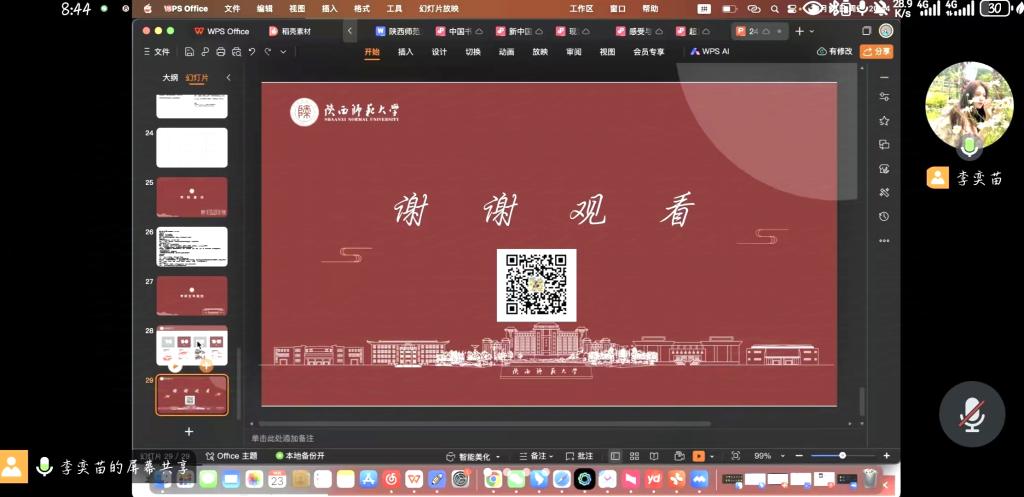Click the star icon in right sidebar
The height and width of the screenshot is (497, 1024).
click(x=884, y=121)
